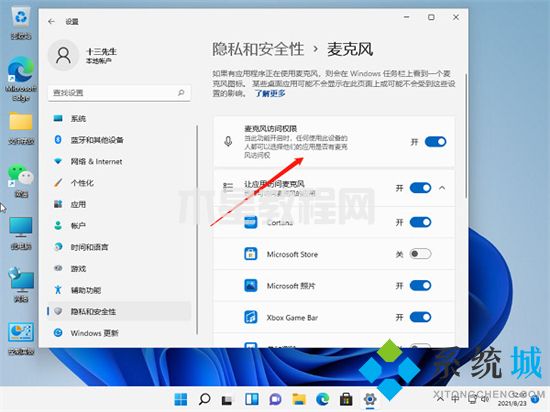Image resolution: width=550 pixels, height=412 pixels.
Task: Open the 帐户 settings category
Action: pos(119,226)
